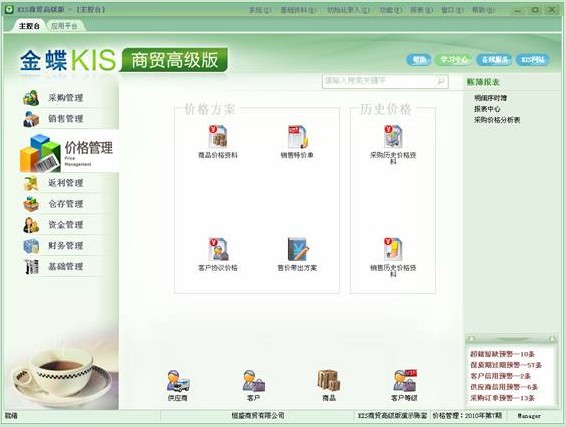566x427 pixels.
Task: Click KIS商贸高级版演示账套 in status bar
Action: click(392, 416)
